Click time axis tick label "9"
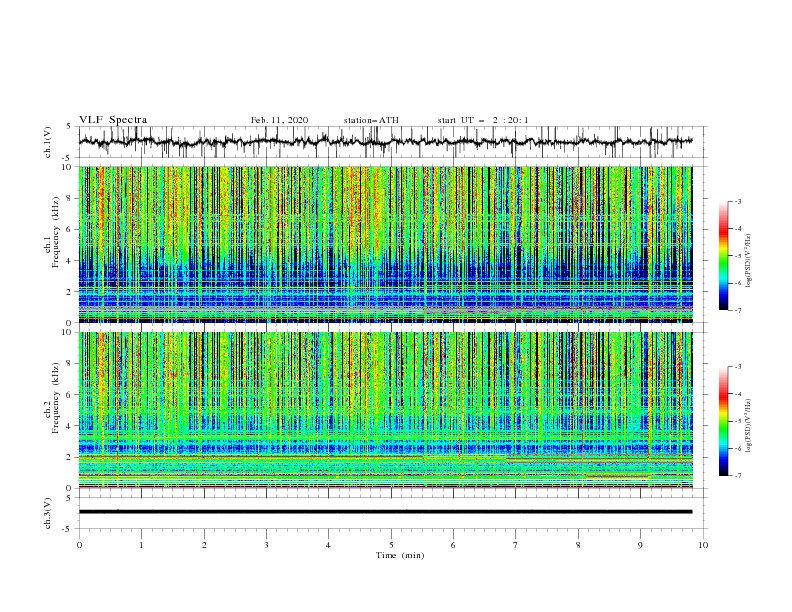Screen dimensions: 792x612 [640, 545]
